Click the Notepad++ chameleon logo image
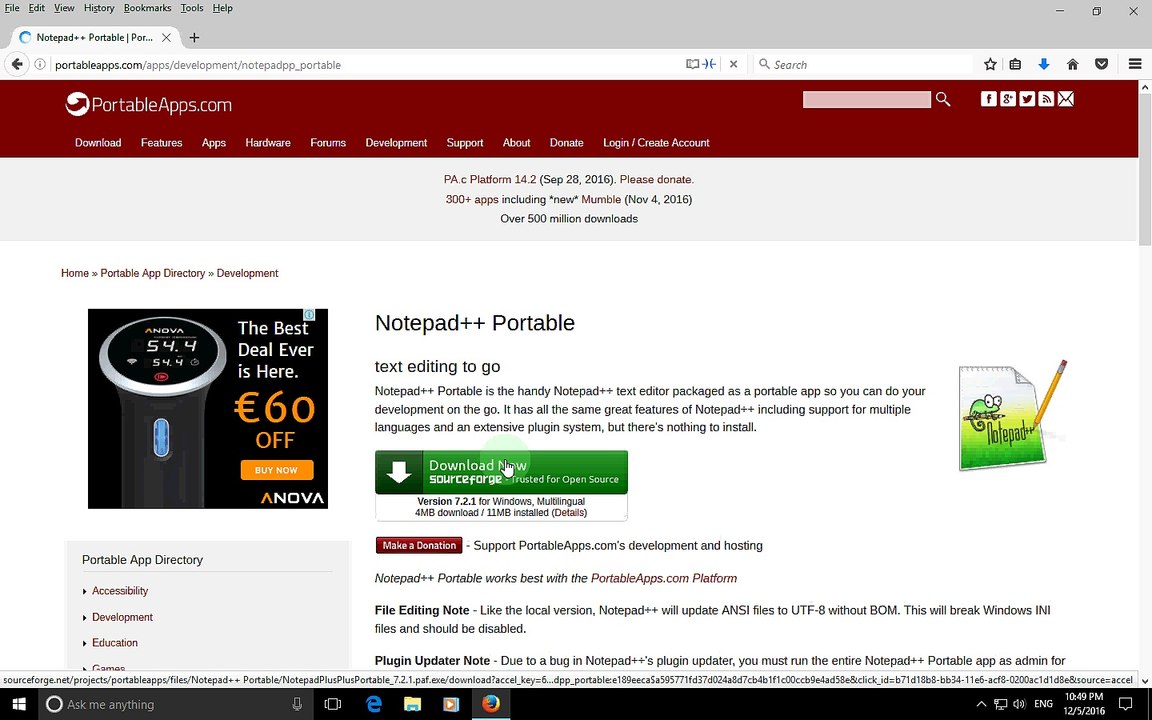The height and width of the screenshot is (720, 1152). [x=1012, y=415]
